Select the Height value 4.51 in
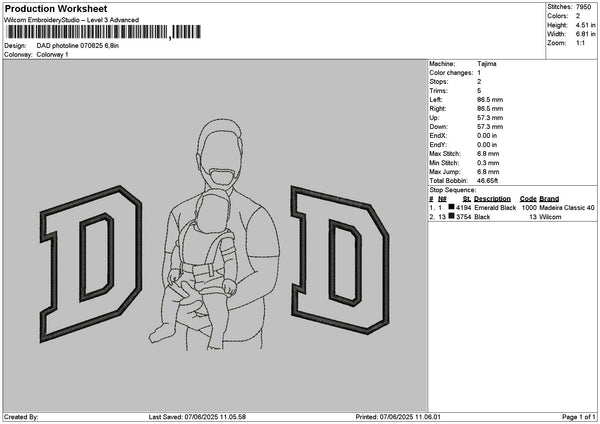600x424 pixels. pos(585,25)
